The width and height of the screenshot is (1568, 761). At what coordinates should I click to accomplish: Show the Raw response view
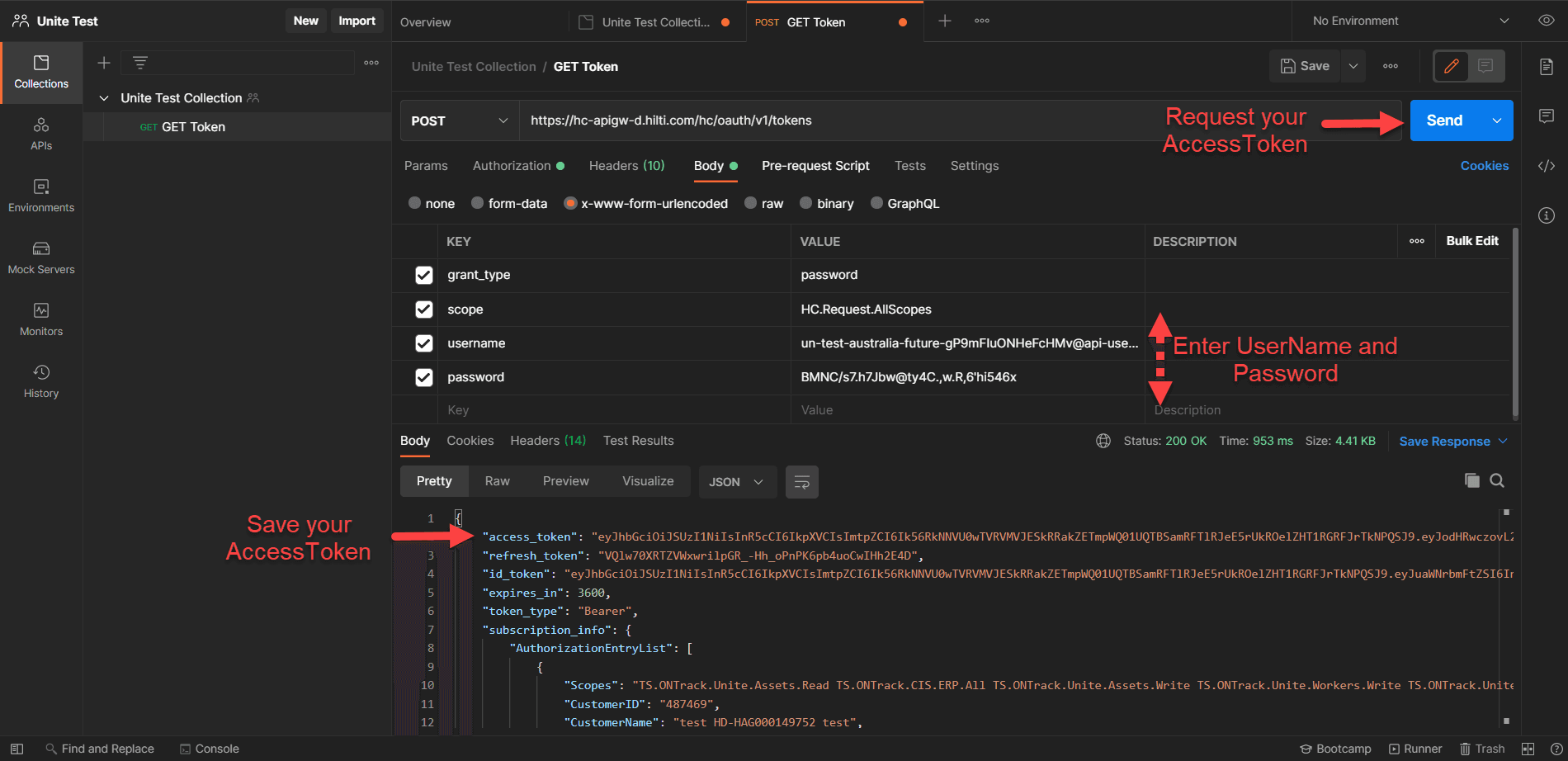tap(497, 481)
